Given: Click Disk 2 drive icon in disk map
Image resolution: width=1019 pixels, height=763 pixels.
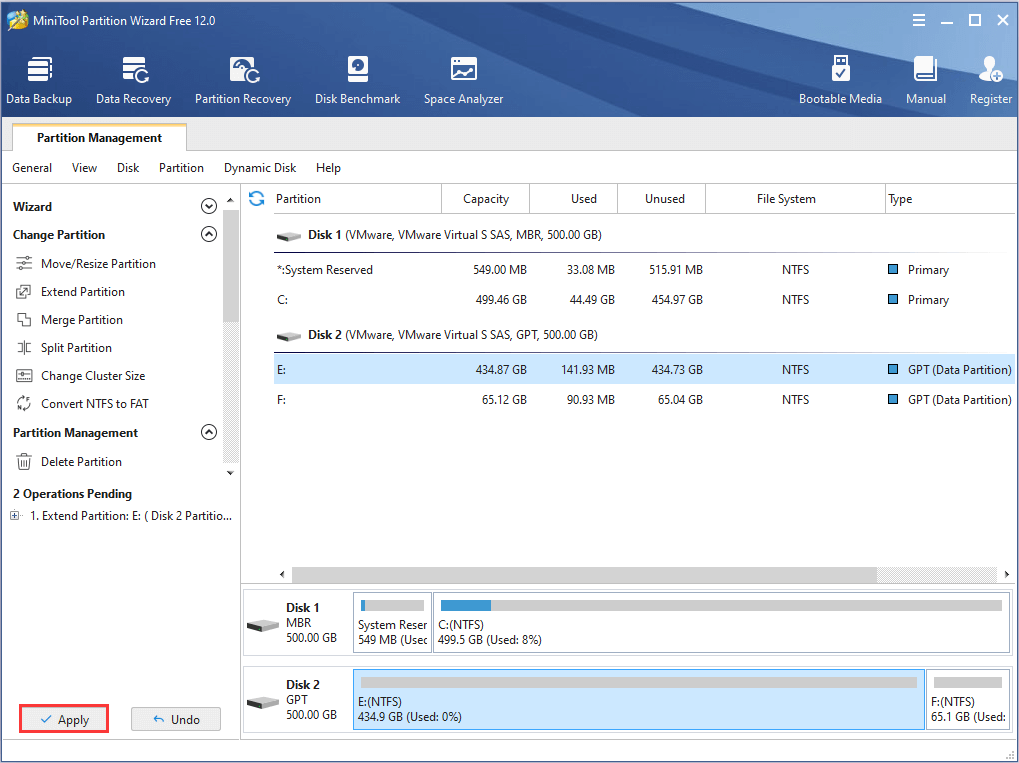Looking at the screenshot, I should click(263, 703).
